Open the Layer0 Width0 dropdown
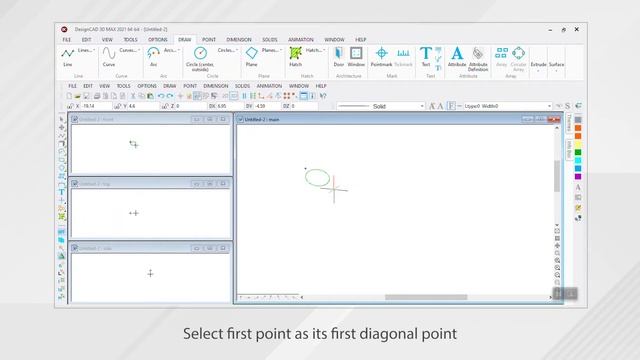This screenshot has width=640, height=360. [x=507, y=106]
